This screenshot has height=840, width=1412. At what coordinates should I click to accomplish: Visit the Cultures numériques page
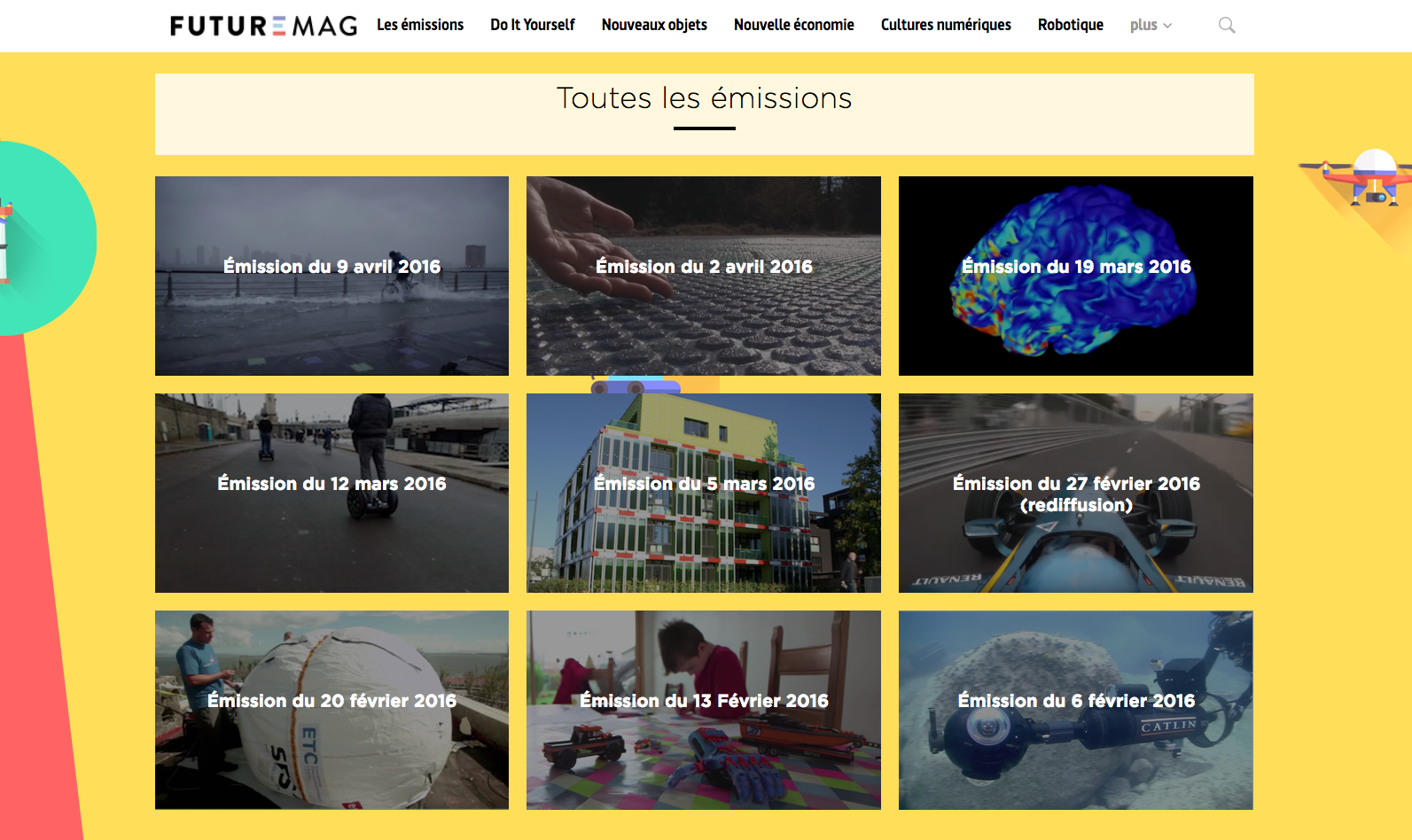pyautogui.click(x=946, y=25)
